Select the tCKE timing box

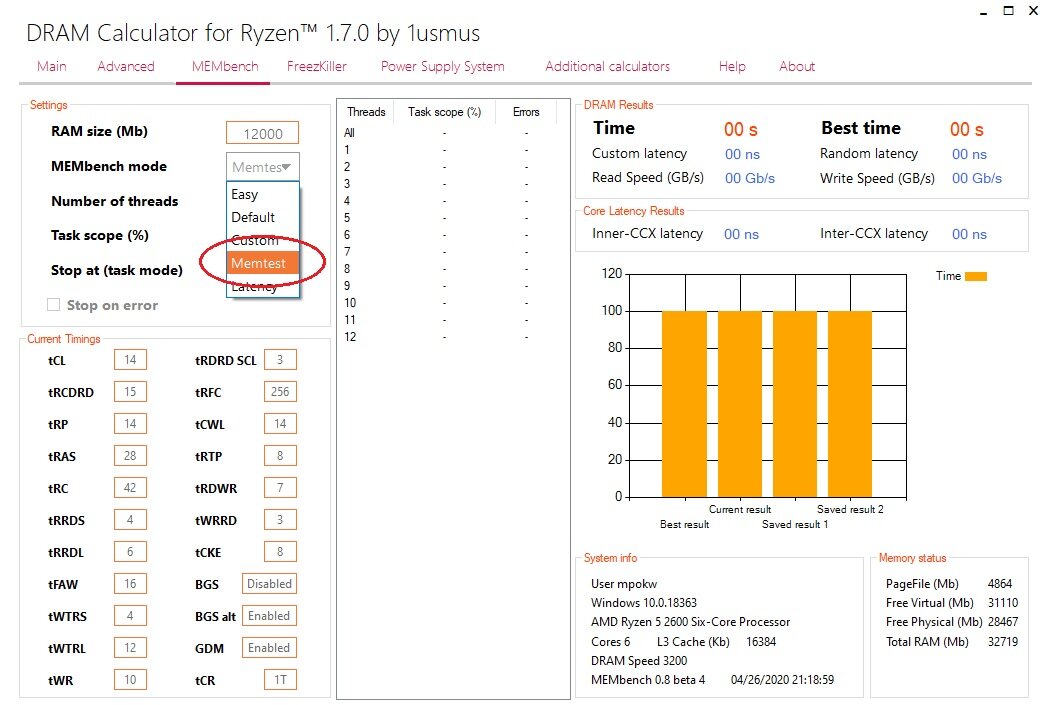pyautogui.click(x=280, y=552)
